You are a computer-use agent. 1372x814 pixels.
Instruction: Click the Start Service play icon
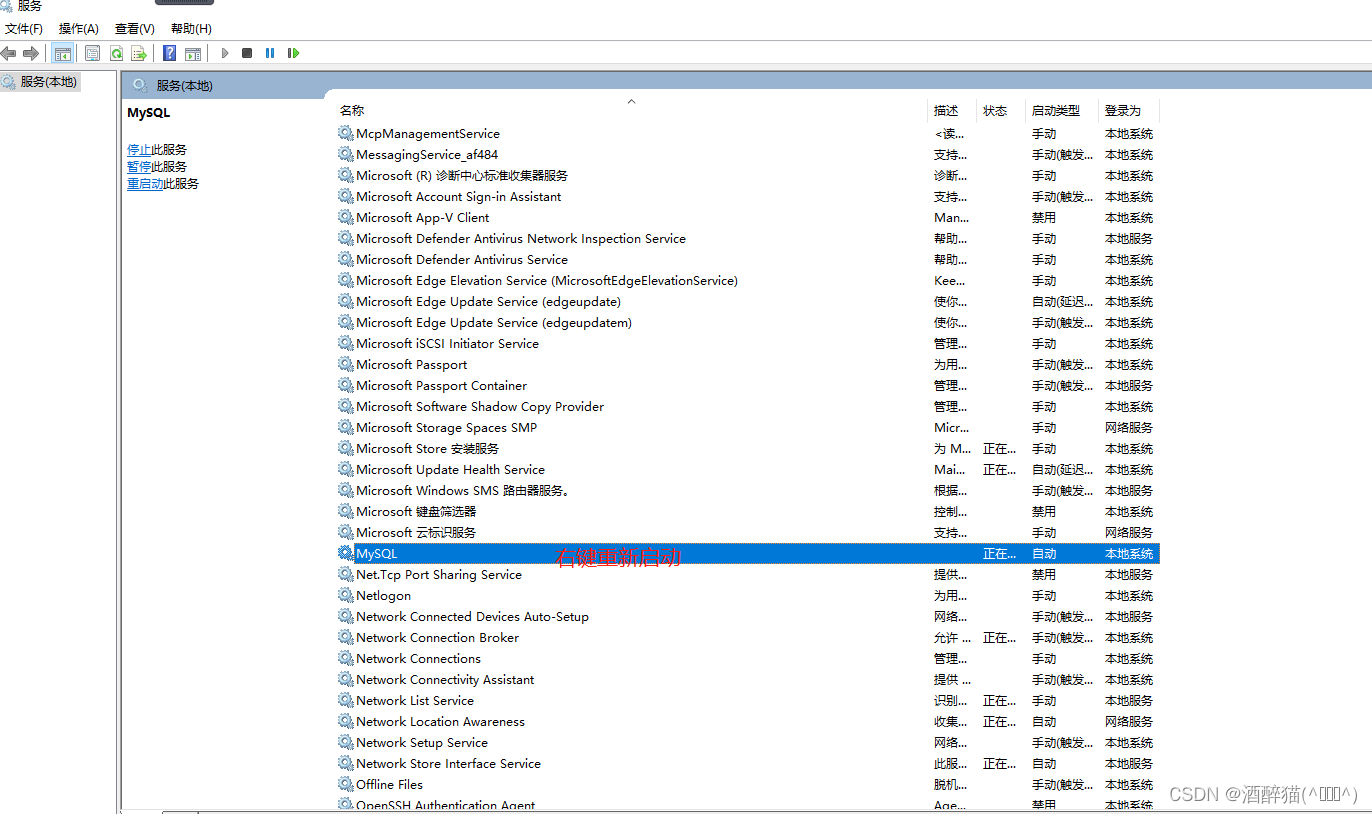225,53
